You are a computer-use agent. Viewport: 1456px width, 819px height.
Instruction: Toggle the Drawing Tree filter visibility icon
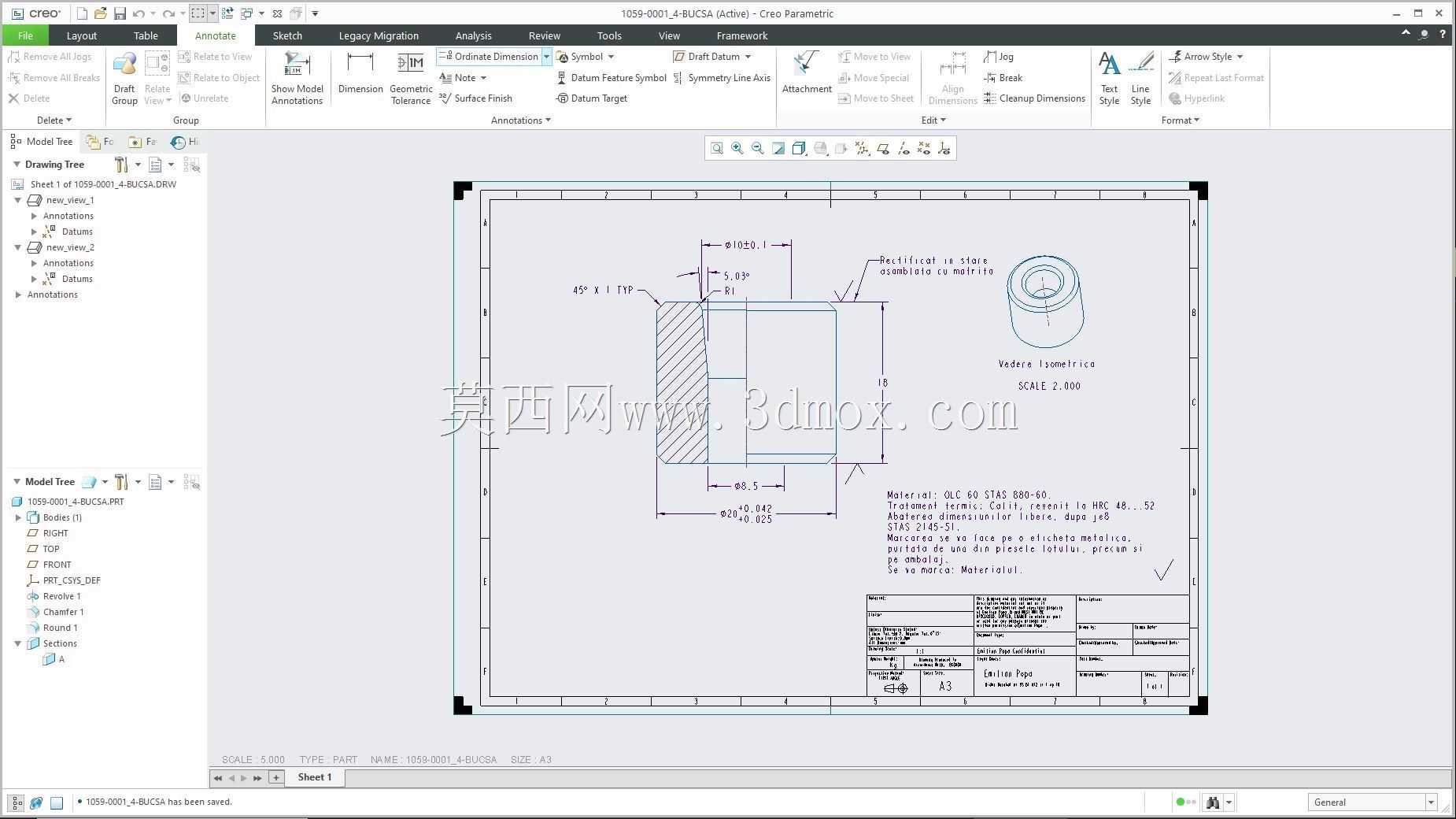point(191,165)
